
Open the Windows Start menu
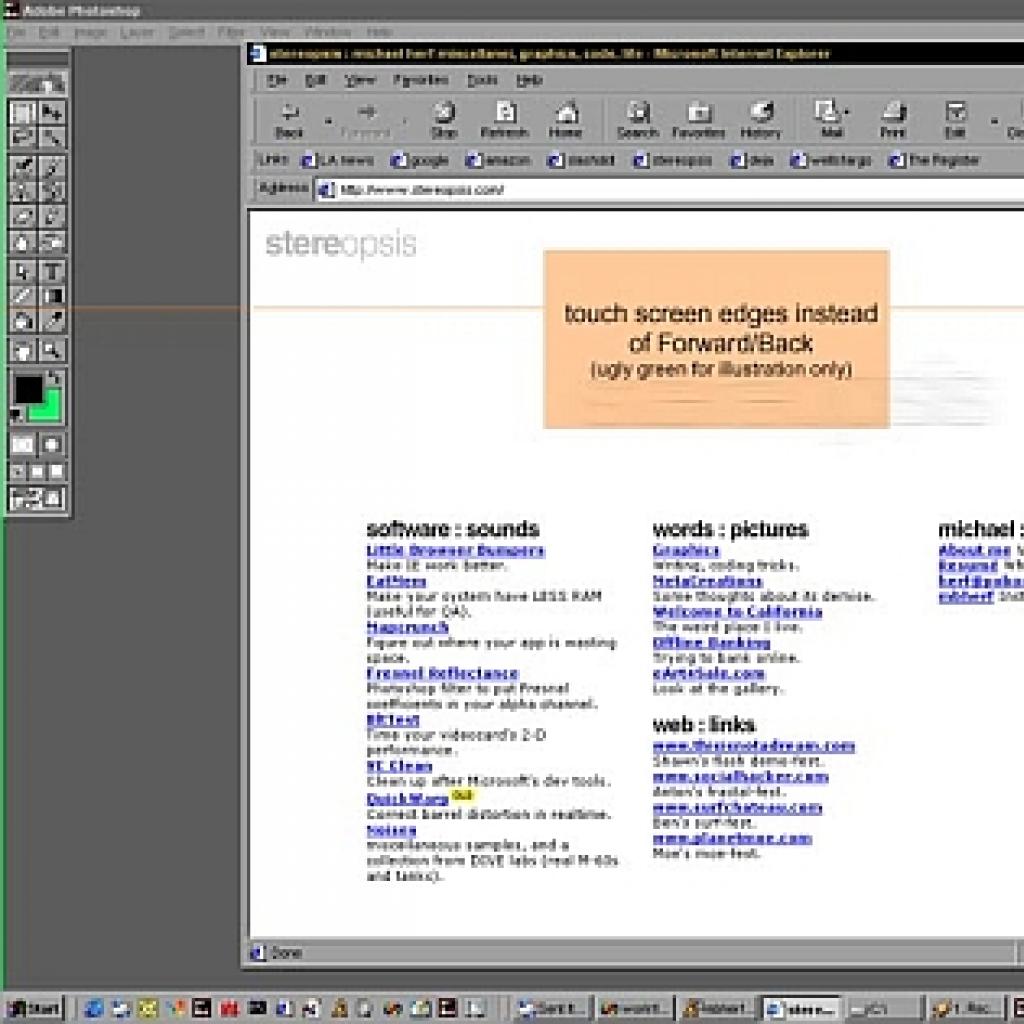coord(34,1008)
